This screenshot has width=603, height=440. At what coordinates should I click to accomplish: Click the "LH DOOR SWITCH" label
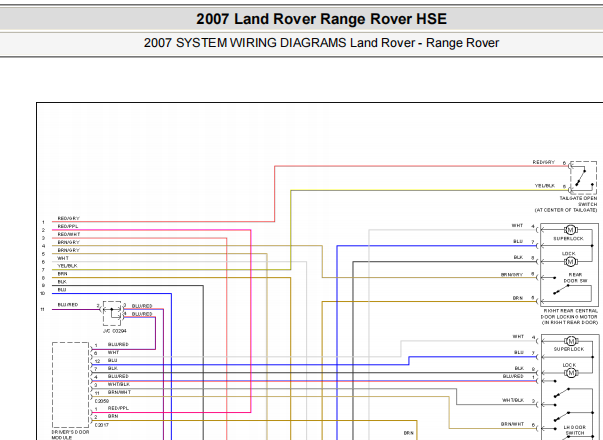pos(575,430)
